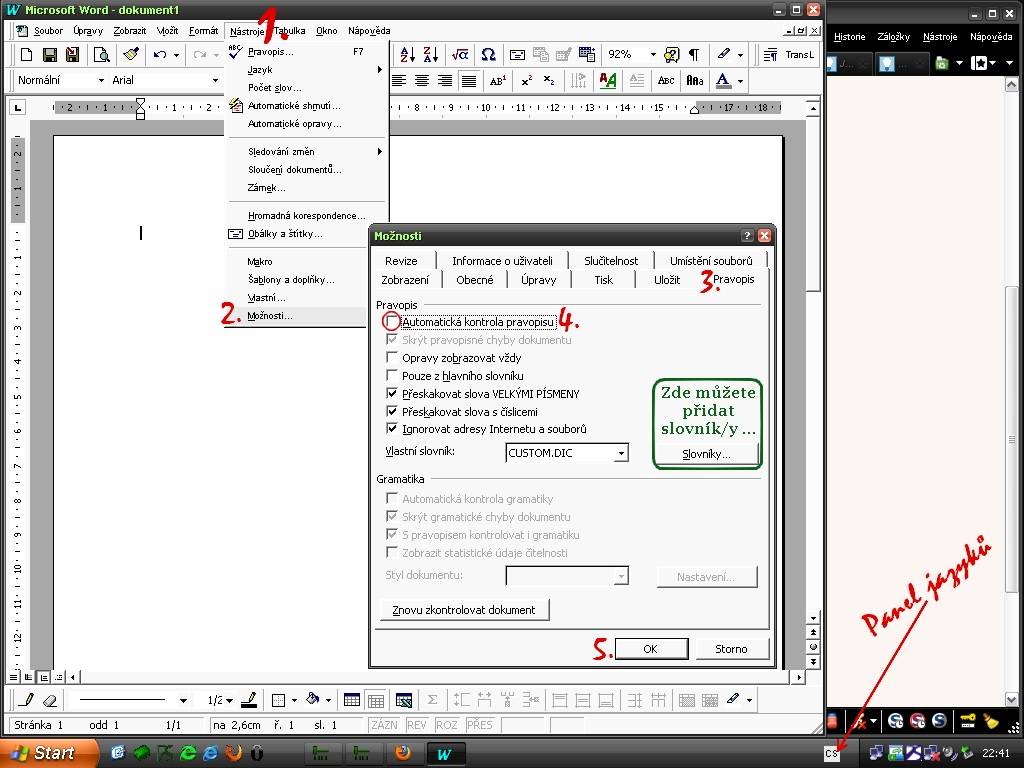The width and height of the screenshot is (1024, 768).
Task: Align text left icon
Action: click(398, 81)
